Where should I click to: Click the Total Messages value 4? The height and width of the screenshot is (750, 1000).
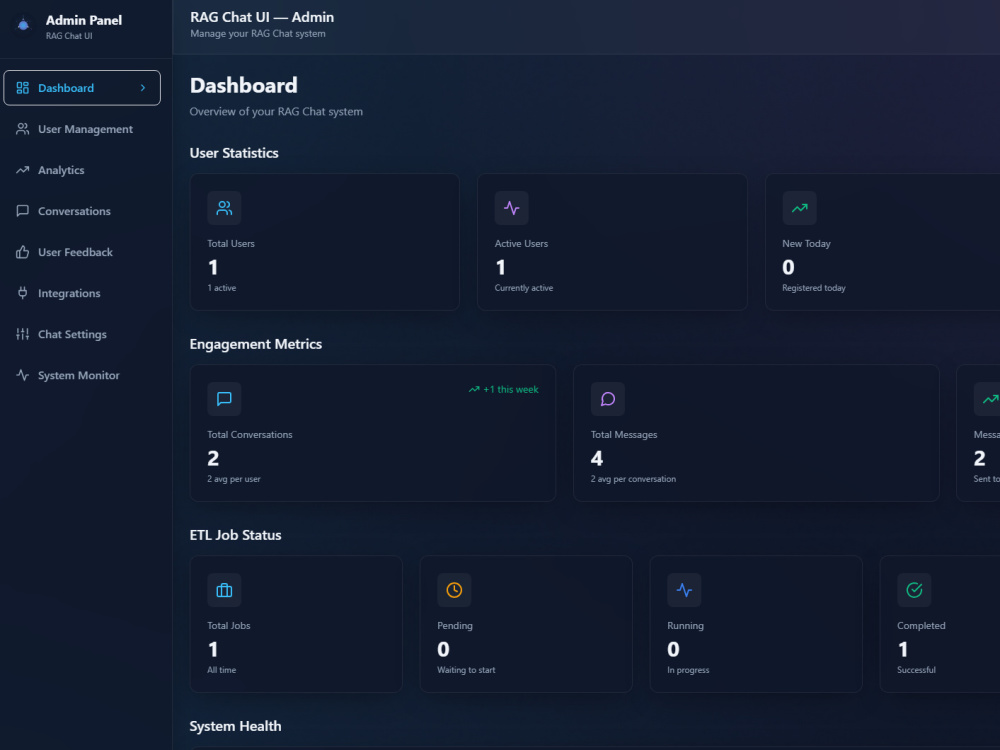(x=597, y=459)
